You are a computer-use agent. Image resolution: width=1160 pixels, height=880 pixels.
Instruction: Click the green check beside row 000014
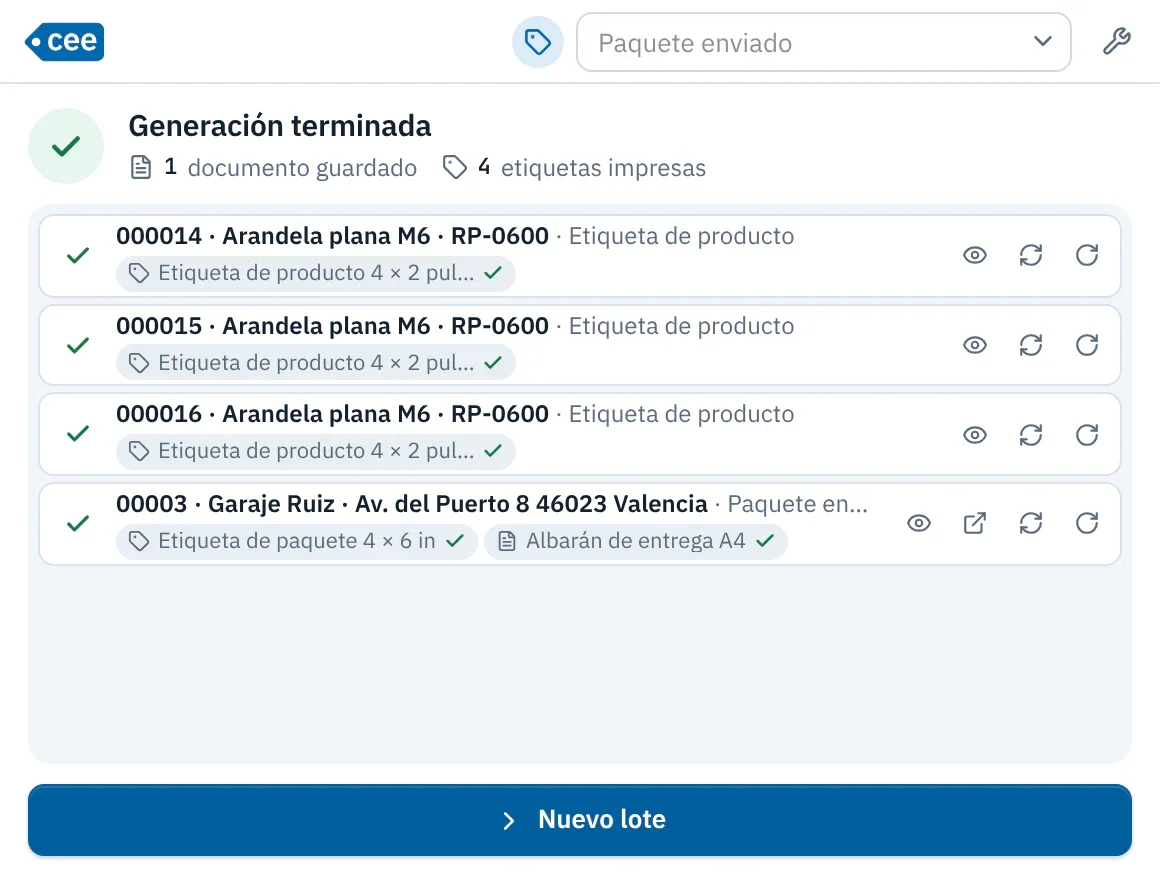click(78, 256)
